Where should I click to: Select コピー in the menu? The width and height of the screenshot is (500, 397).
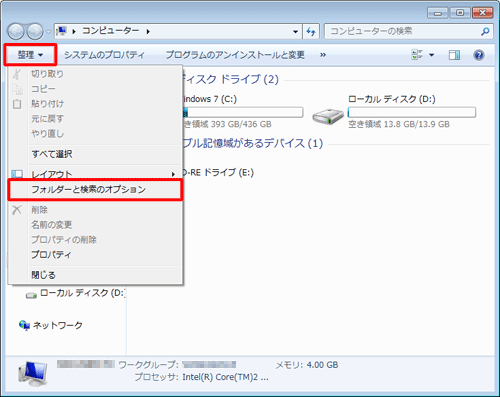point(95,89)
